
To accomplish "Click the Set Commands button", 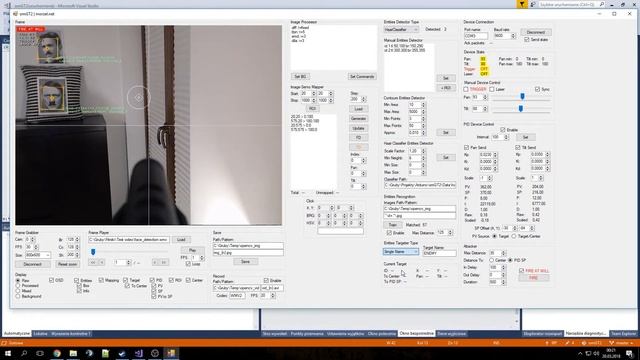I will pyautogui.click(x=362, y=77).
